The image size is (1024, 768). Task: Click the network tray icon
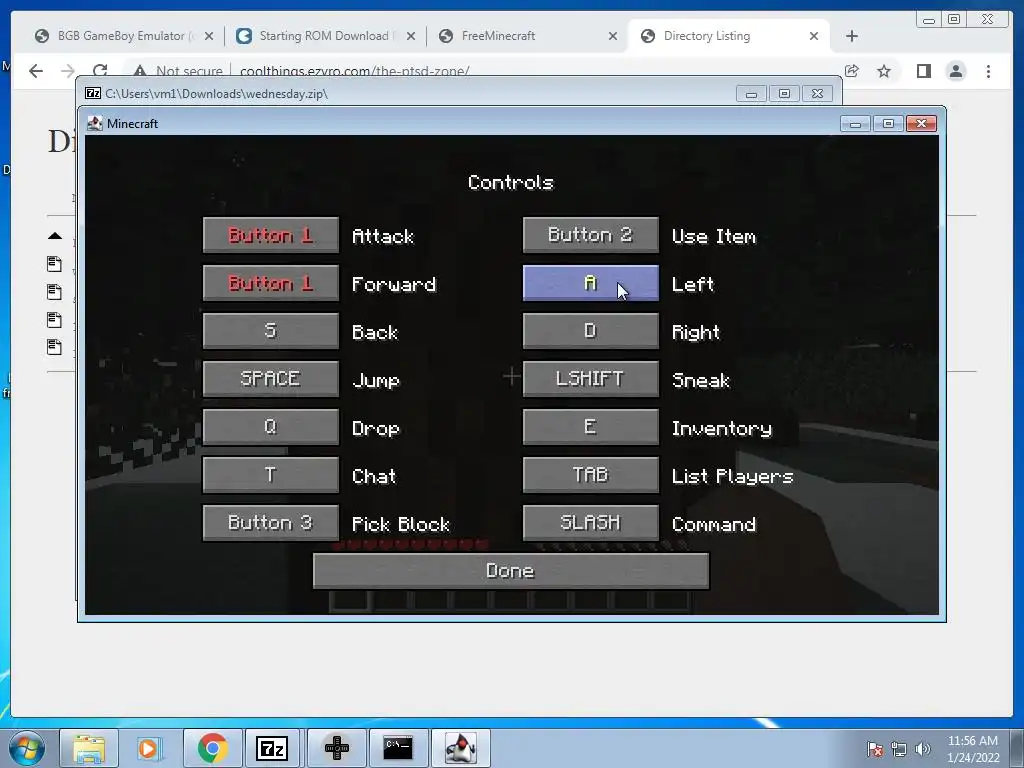click(899, 748)
